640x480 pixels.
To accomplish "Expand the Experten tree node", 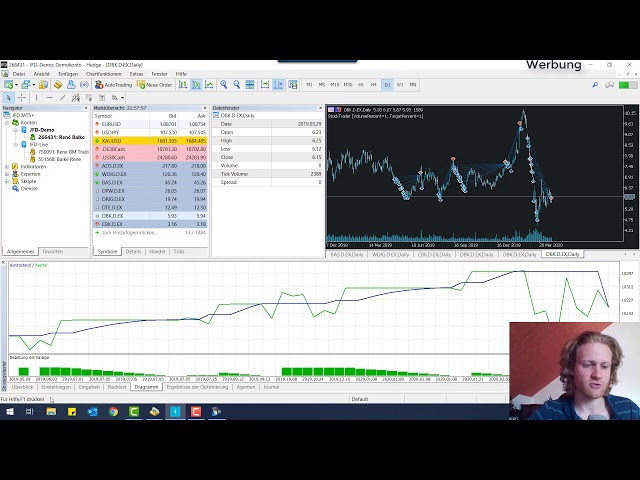I will click(x=5, y=174).
